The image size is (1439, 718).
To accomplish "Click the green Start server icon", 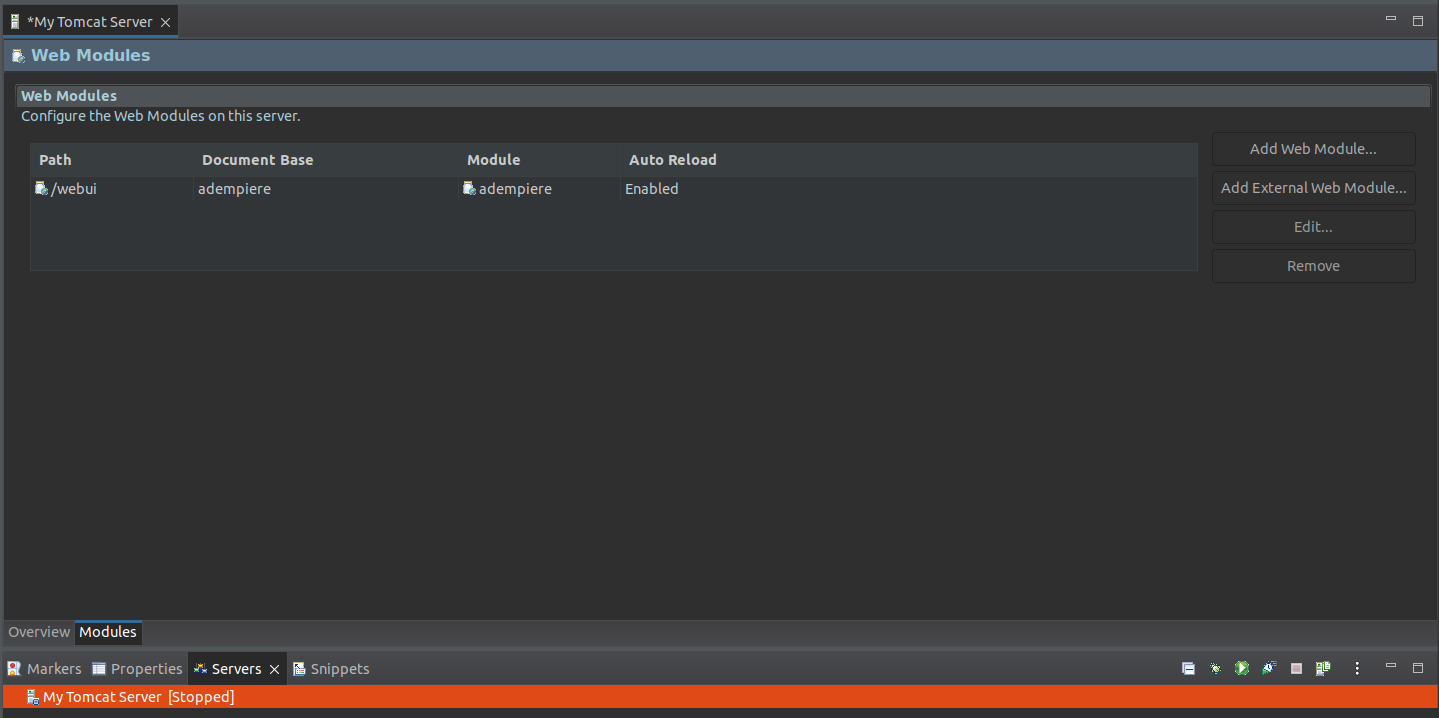I will [x=1242, y=668].
